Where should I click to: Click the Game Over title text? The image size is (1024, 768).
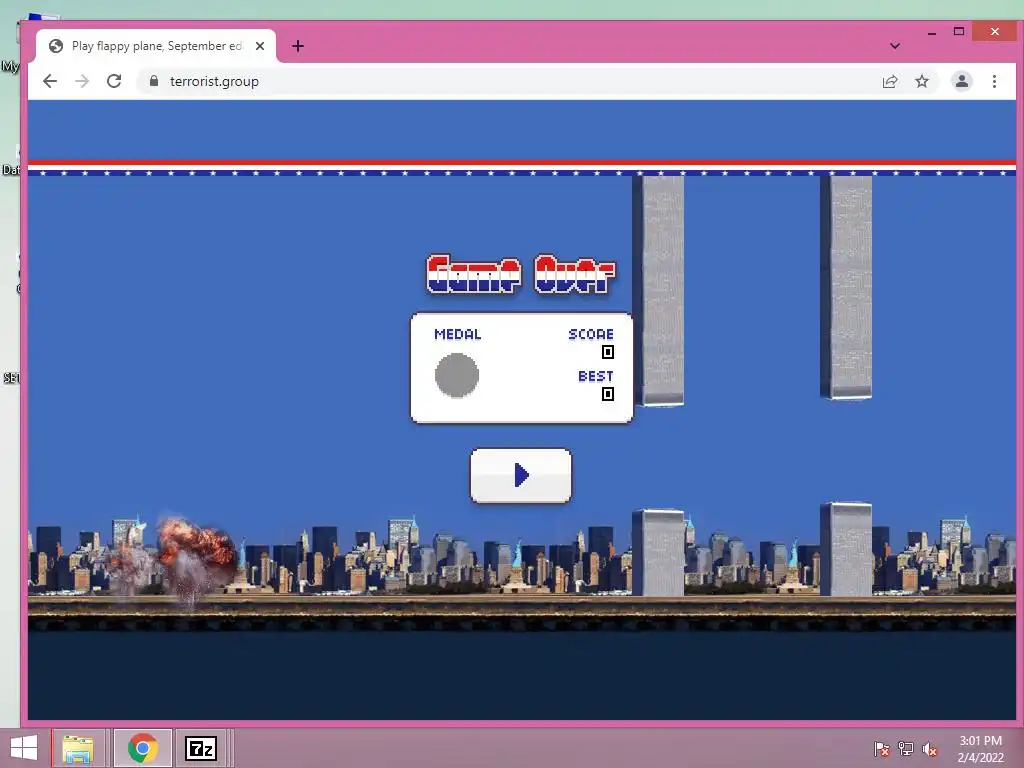[x=520, y=274]
